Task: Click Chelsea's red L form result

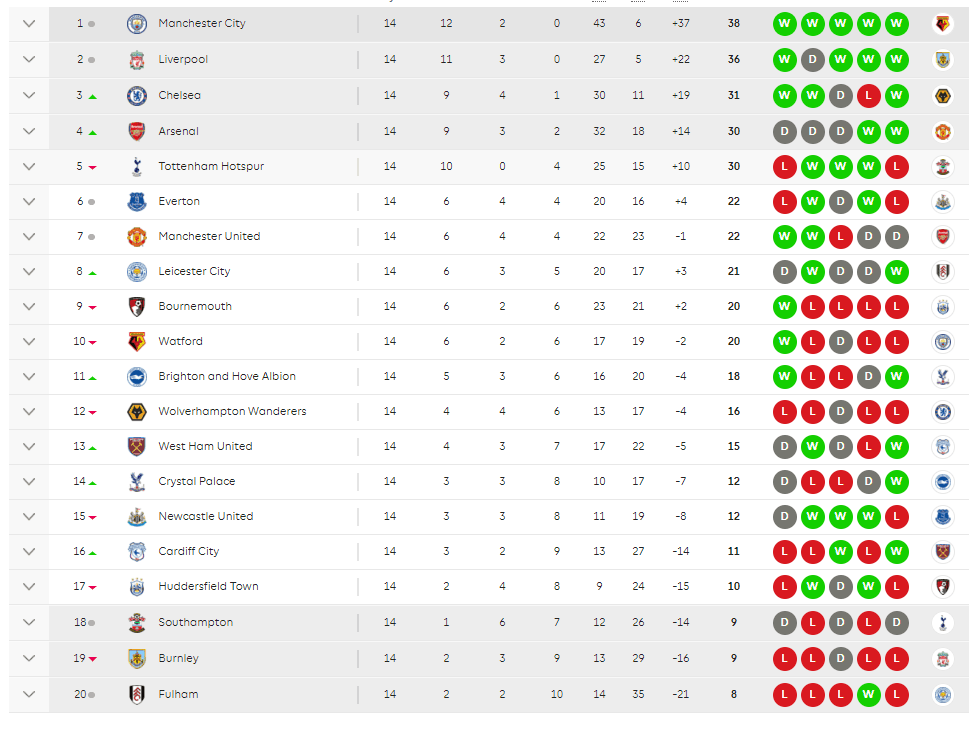Action: [868, 95]
